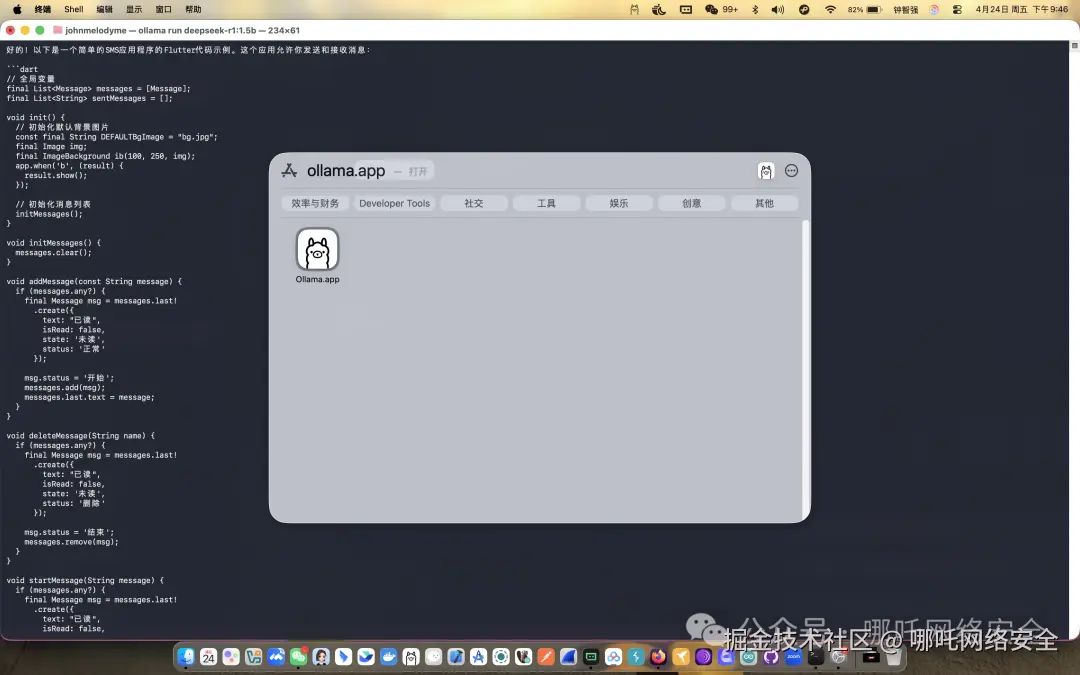The height and width of the screenshot is (675, 1080).
Task: Open Finder from the Dock
Action: coord(186,657)
